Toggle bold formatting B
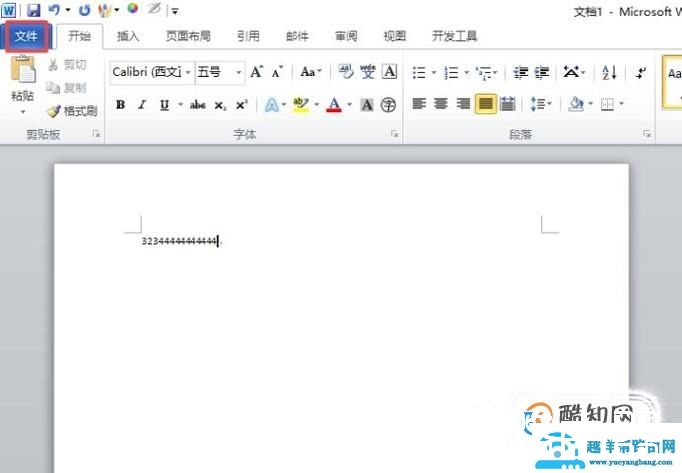The height and width of the screenshot is (473, 682). coord(120,105)
